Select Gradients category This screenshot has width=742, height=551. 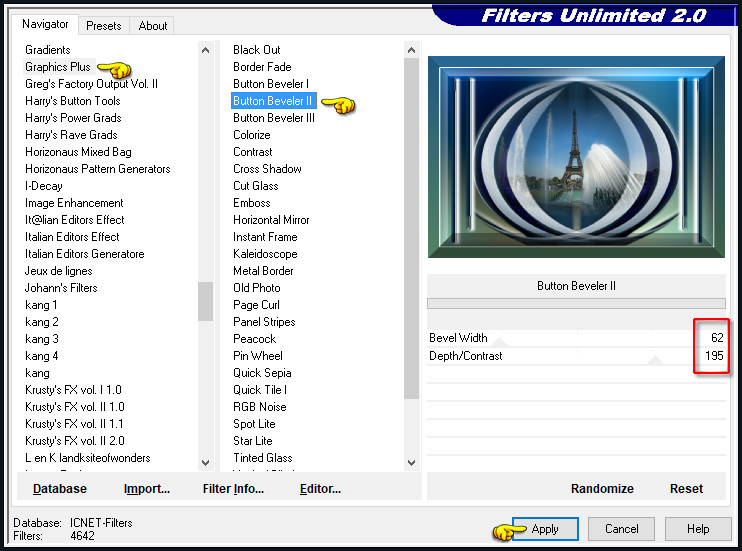[48, 50]
